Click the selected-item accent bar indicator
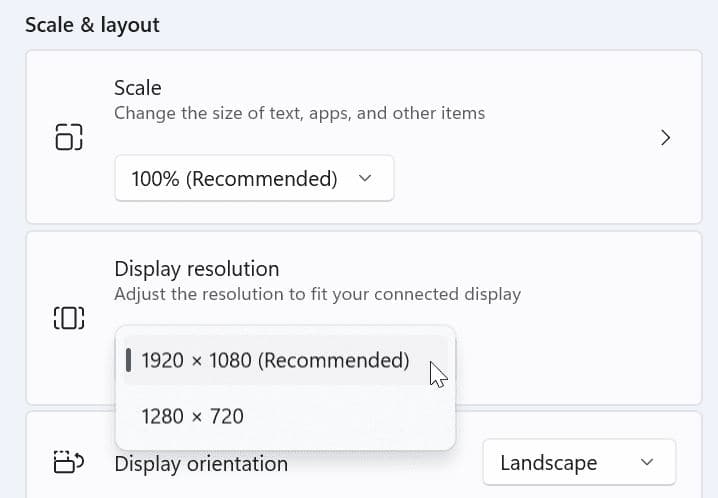Viewport: 718px width, 498px height. (x=128, y=360)
